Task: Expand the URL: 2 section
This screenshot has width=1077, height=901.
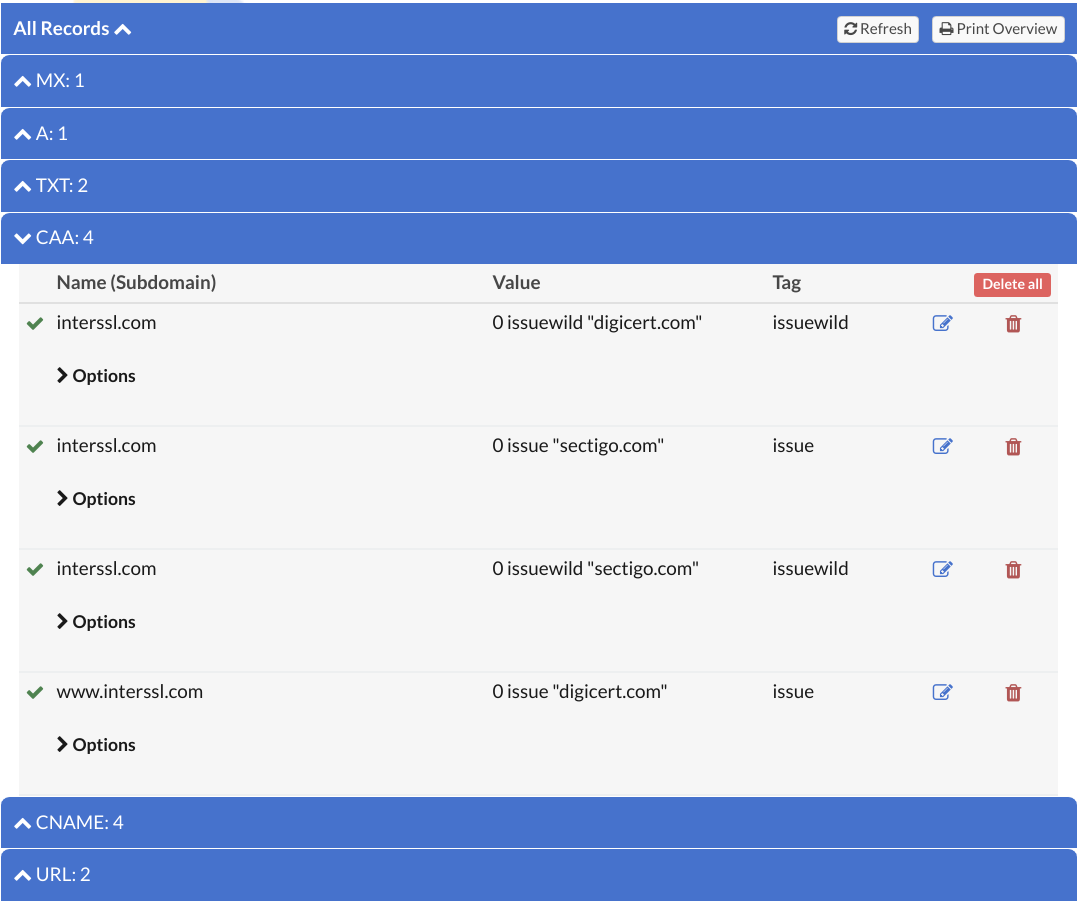Action: (538, 874)
